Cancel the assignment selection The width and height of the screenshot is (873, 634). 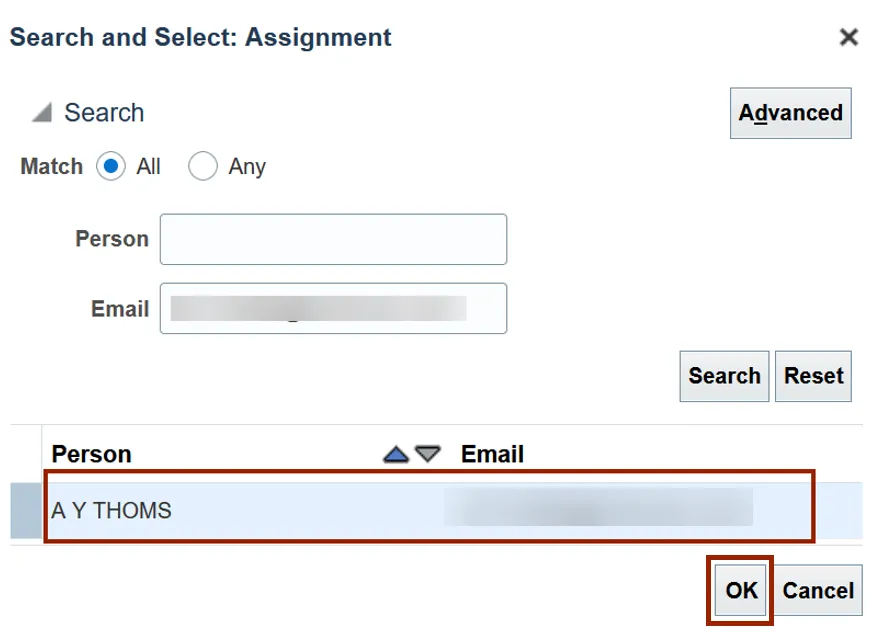(x=817, y=590)
